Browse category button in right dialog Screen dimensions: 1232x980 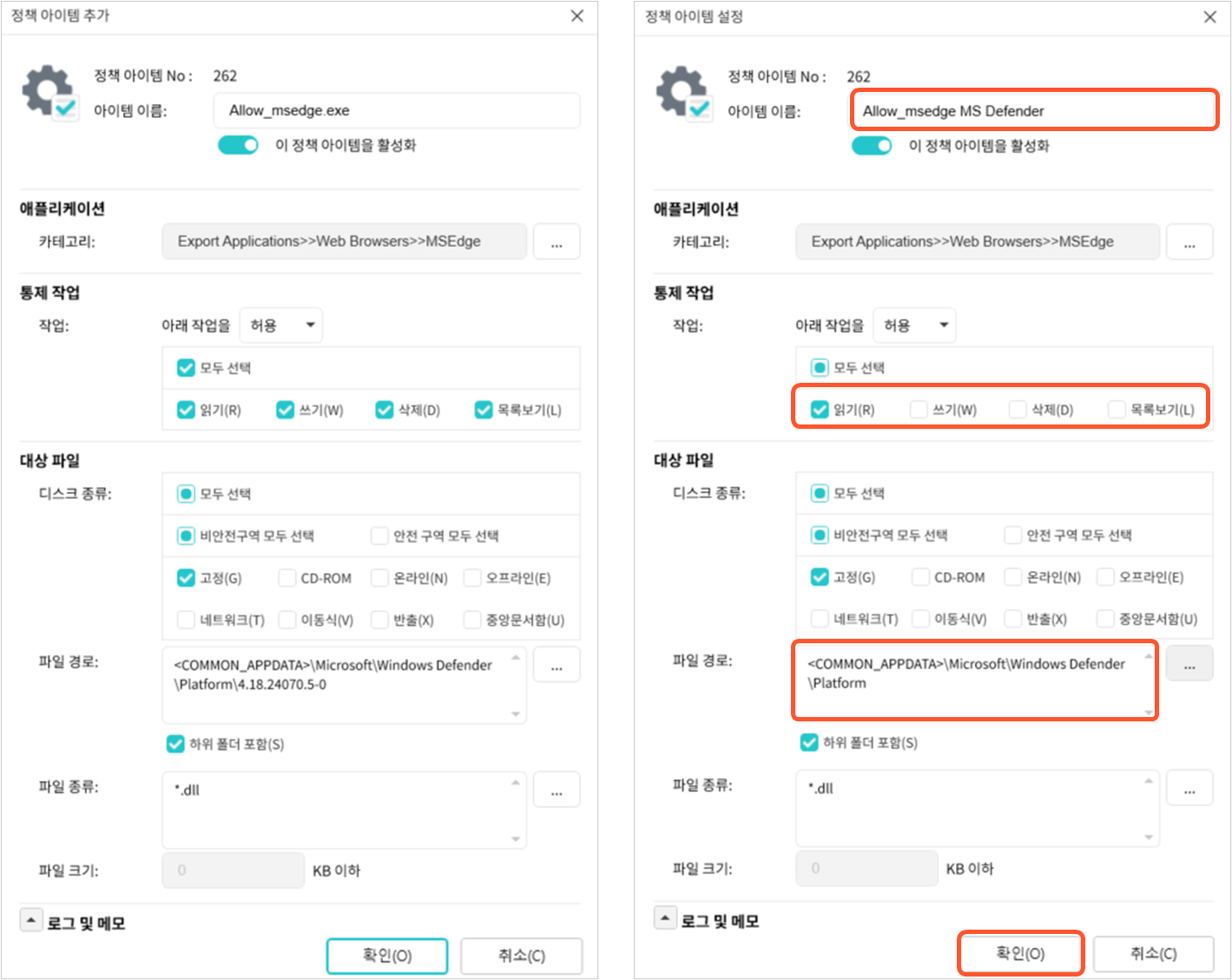coord(1189,242)
